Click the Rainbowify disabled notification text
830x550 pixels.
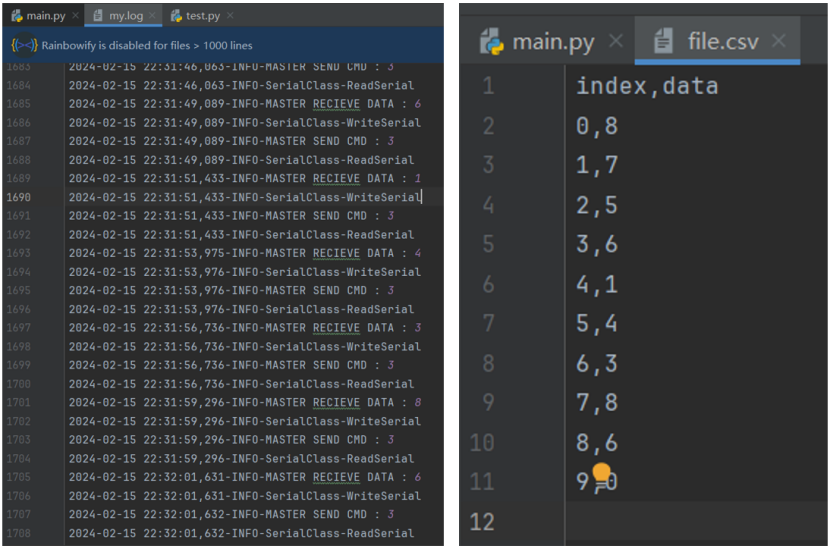pyautogui.click(x=147, y=46)
